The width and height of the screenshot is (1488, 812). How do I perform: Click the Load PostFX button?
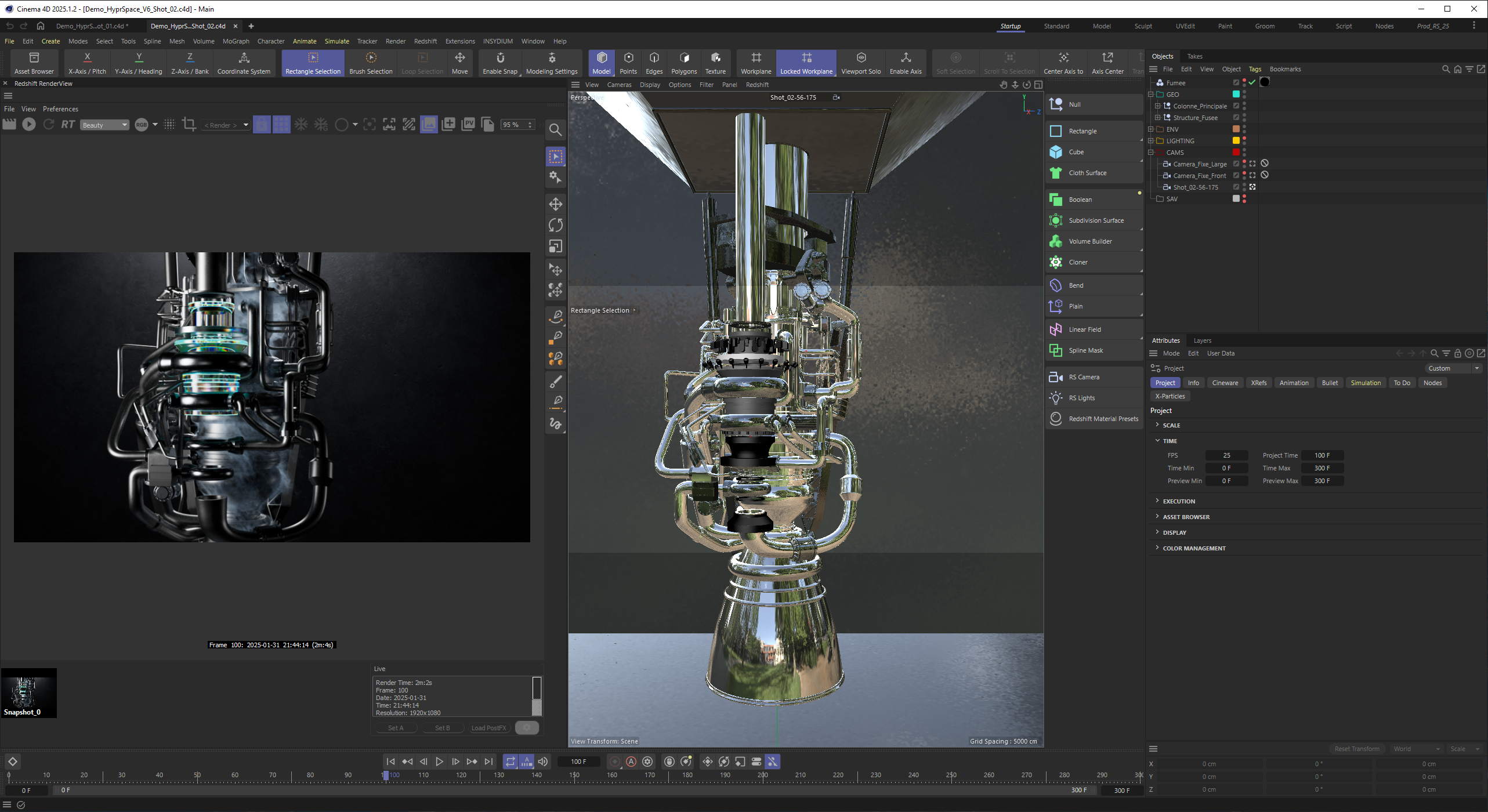[488, 728]
